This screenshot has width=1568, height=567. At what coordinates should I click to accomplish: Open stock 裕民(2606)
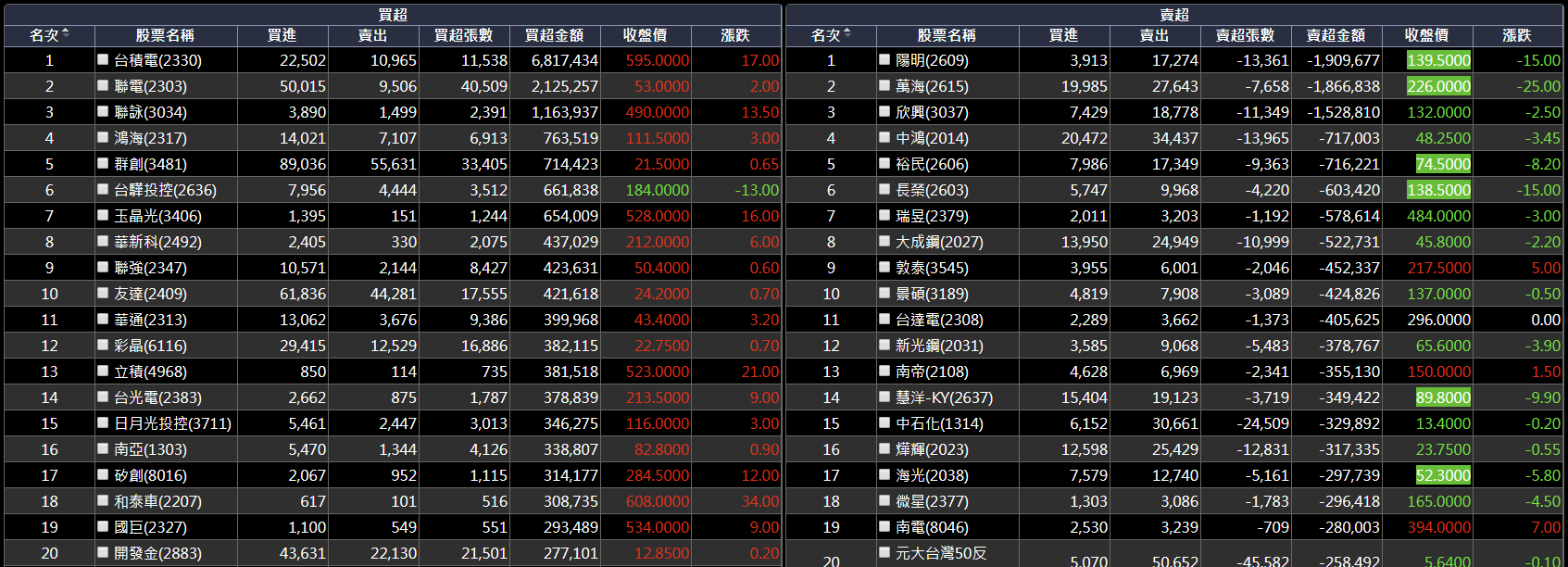932,164
